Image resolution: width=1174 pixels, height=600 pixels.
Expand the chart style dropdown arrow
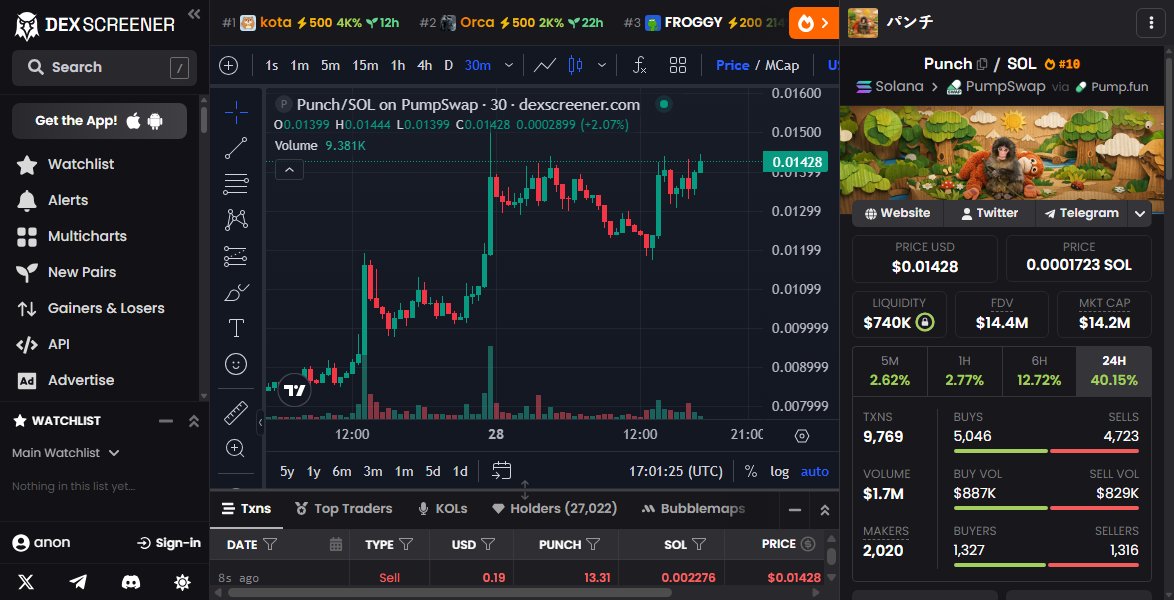(601, 65)
